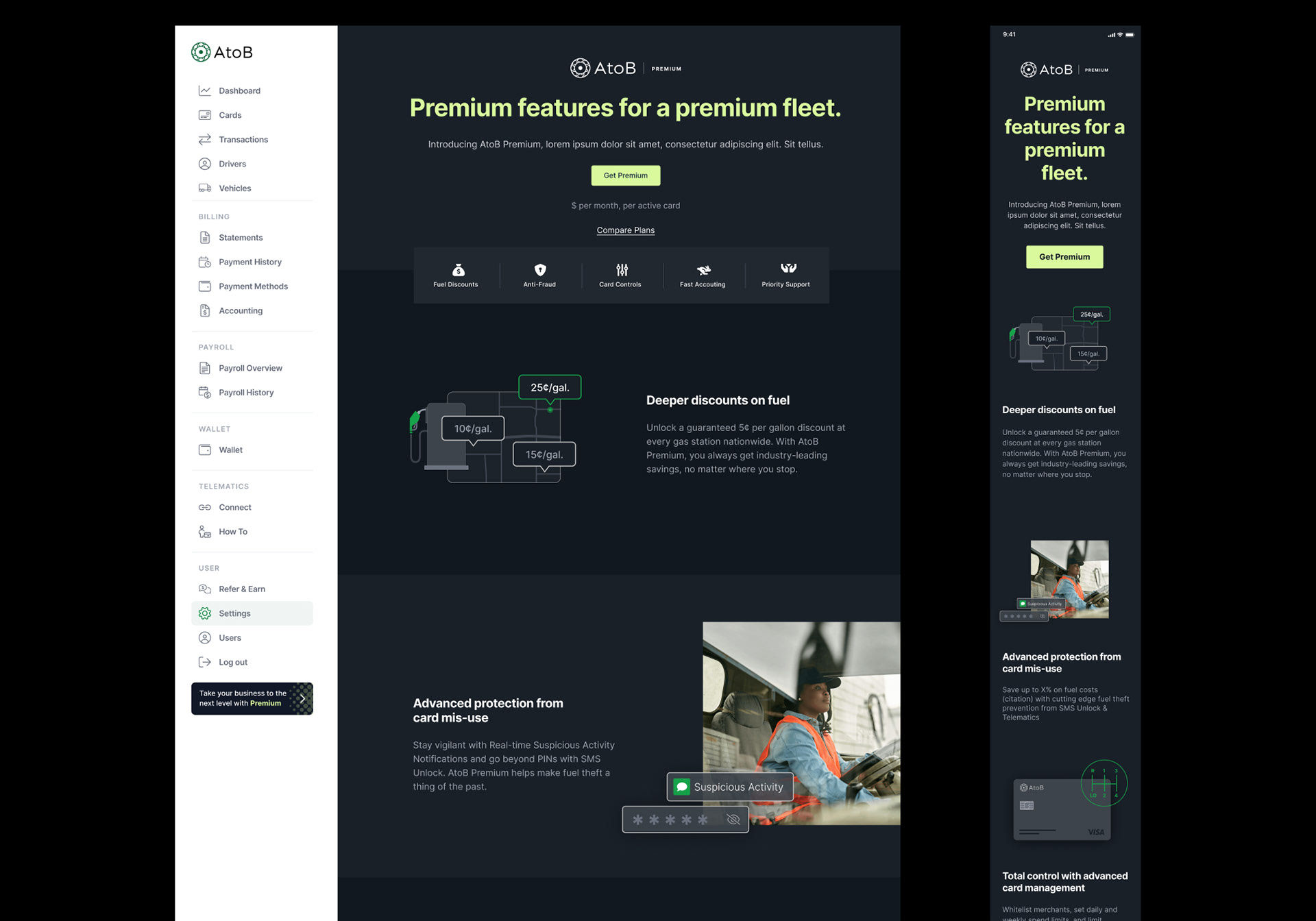The height and width of the screenshot is (921, 1316).
Task: Select the Card Controls feature tab
Action: point(621,275)
